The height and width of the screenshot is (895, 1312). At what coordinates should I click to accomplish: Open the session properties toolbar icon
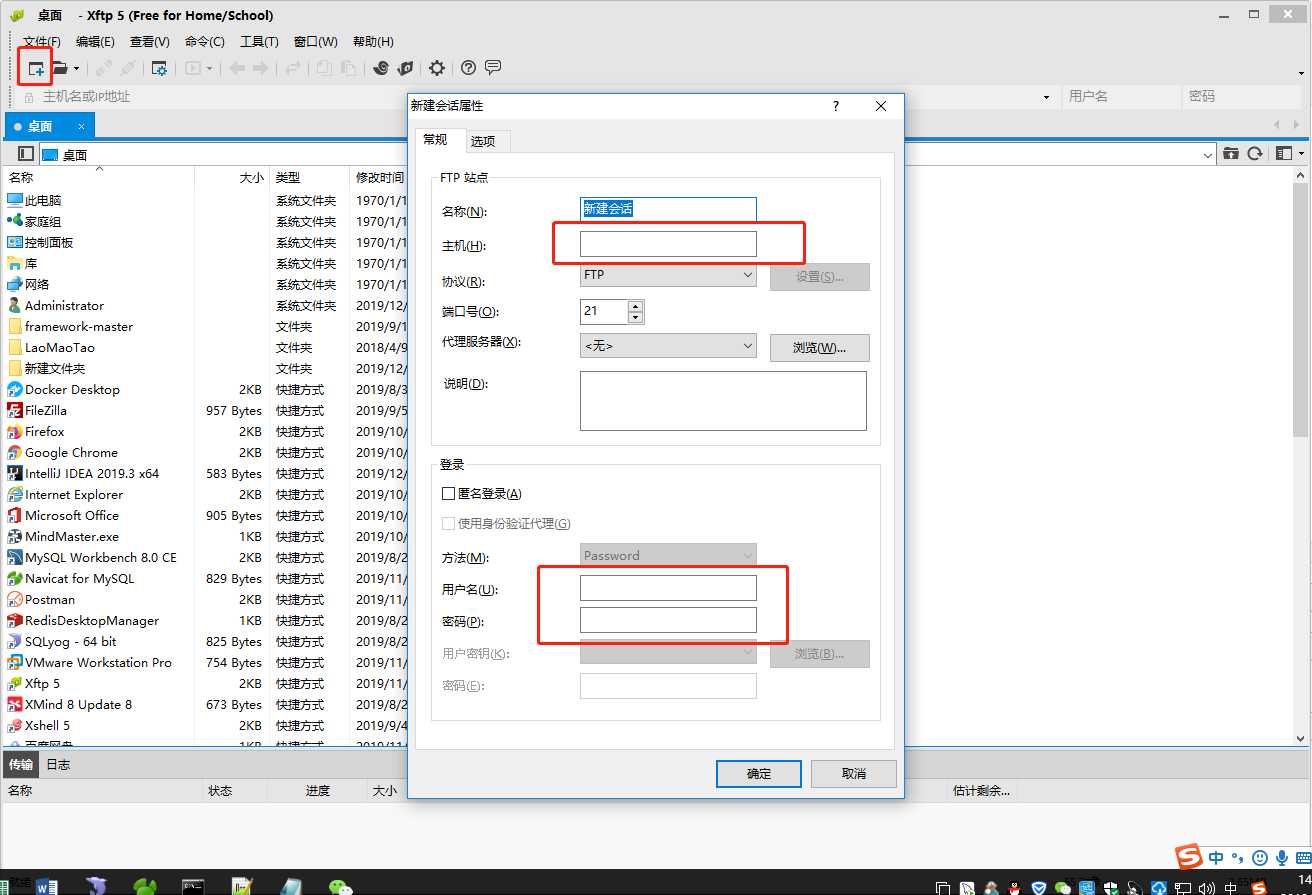pyautogui.click(x=159, y=68)
